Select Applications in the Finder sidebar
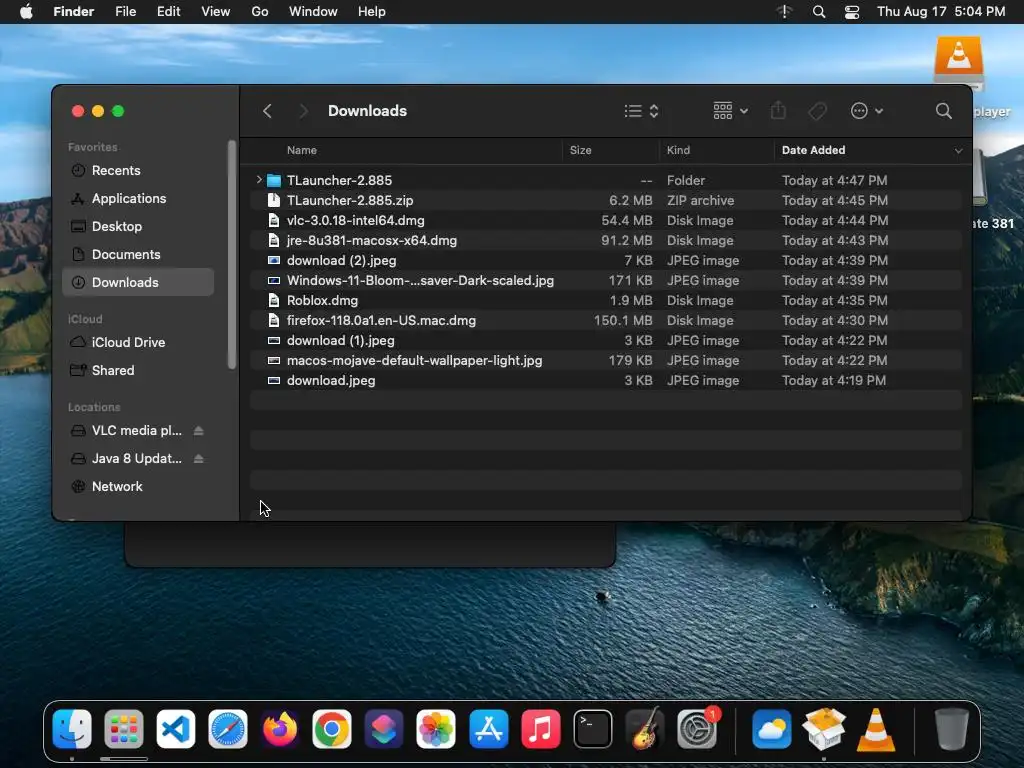The height and width of the screenshot is (768, 1024). coord(138,199)
